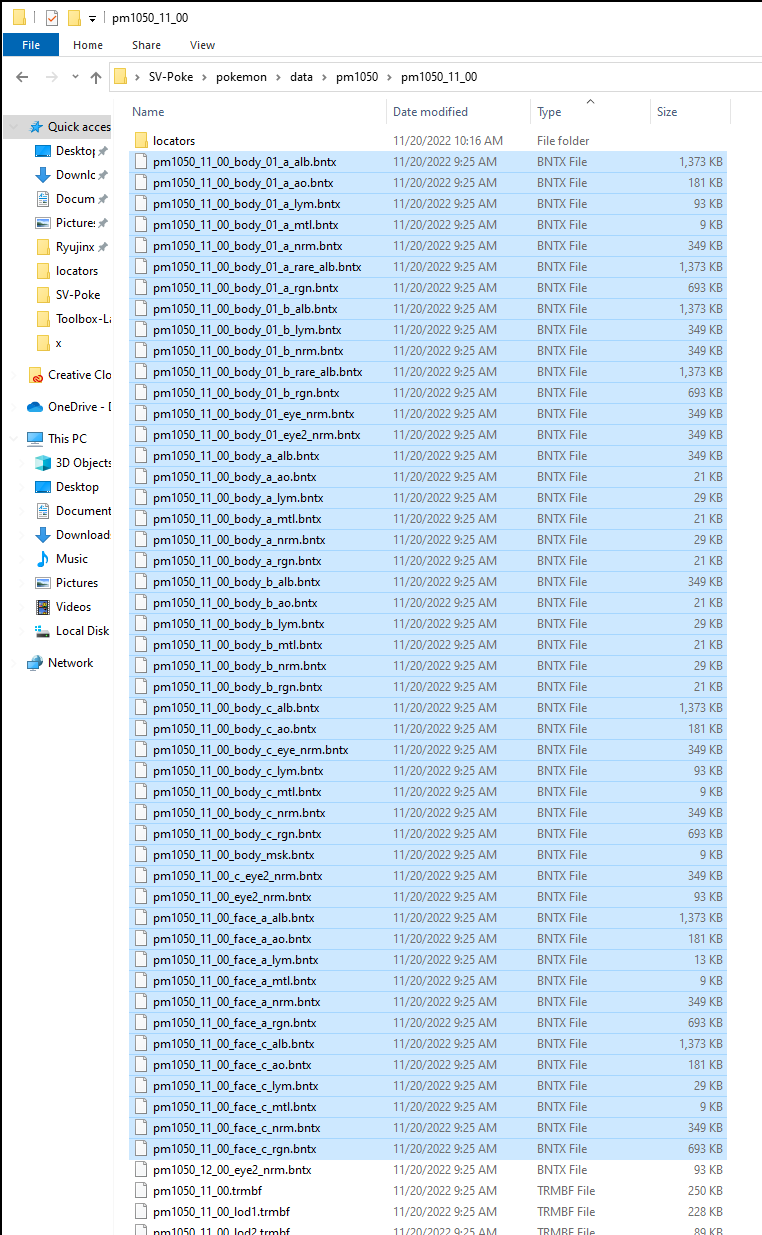Click the Local Disk drive icon

click(43, 631)
